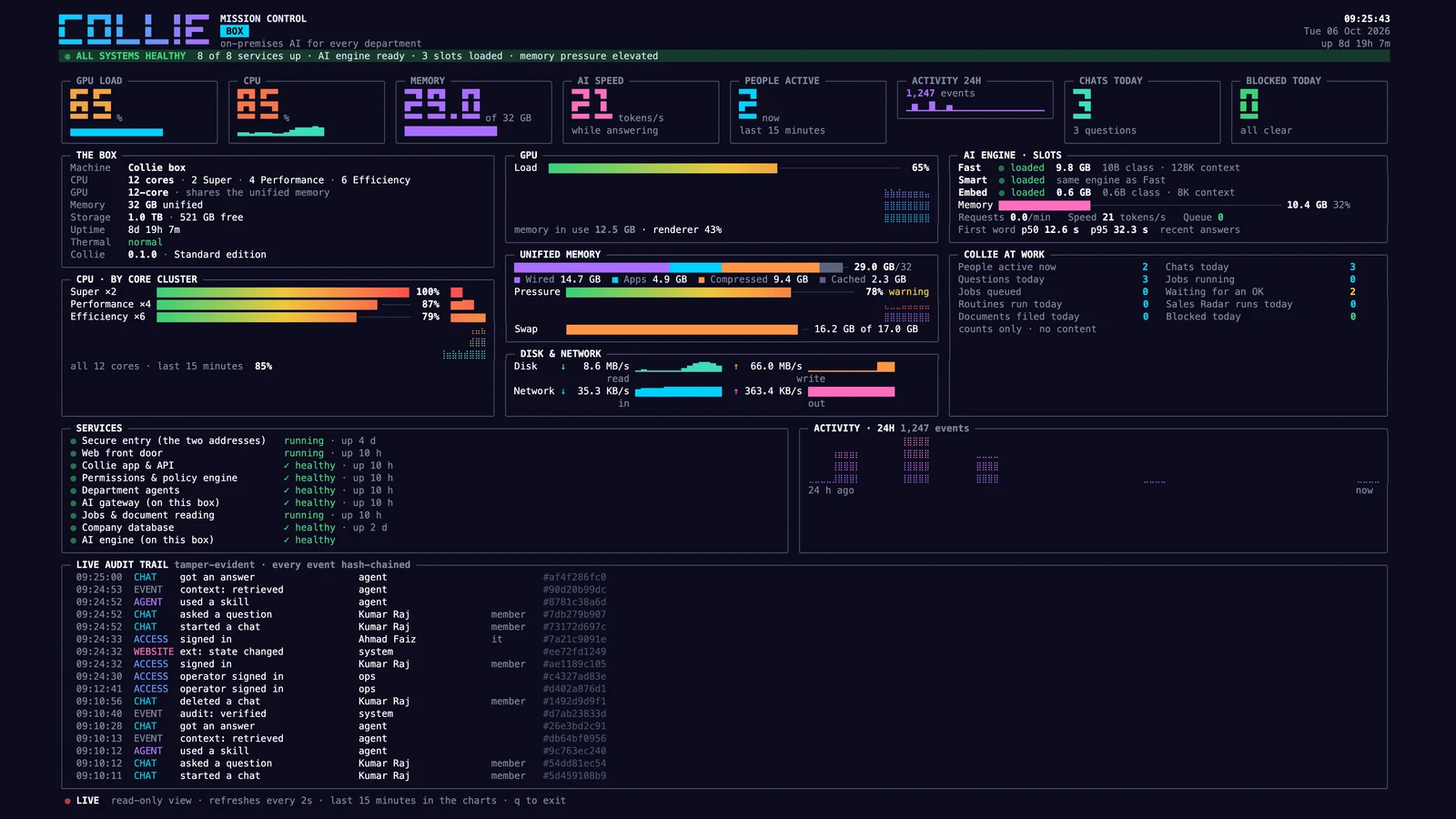Click the green sparkline in the CPU card
Image resolution: width=1456 pixels, height=819 pixels.
tap(280, 132)
